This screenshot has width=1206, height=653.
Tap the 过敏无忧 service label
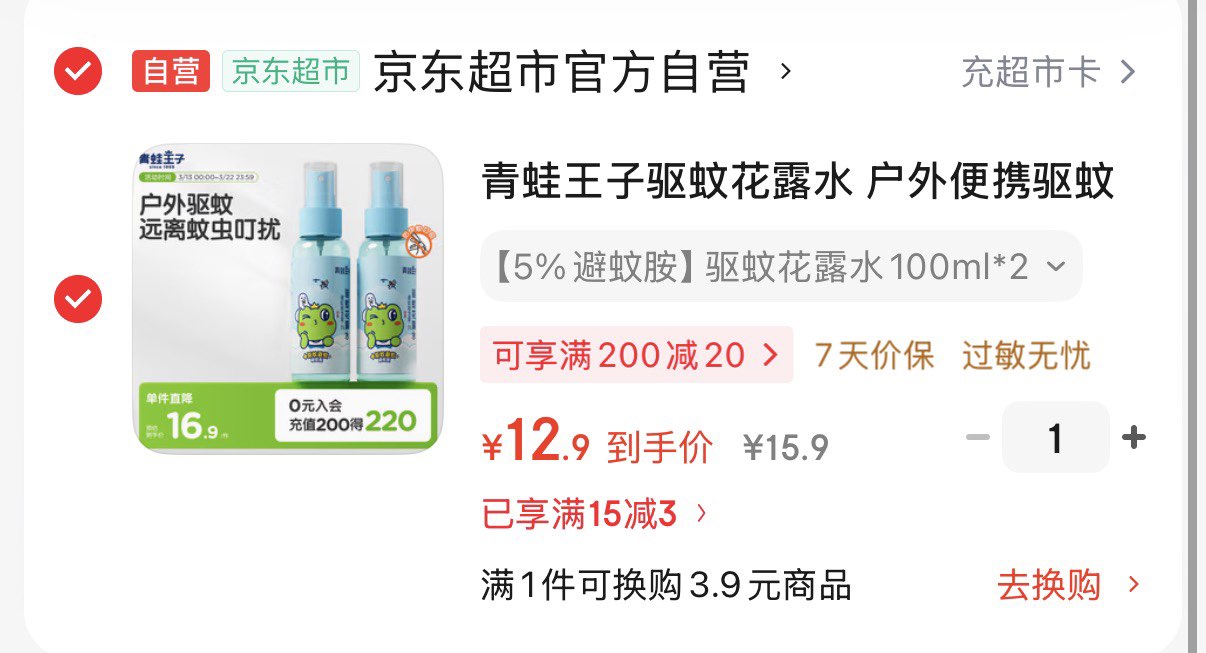pyautogui.click(x=1026, y=355)
